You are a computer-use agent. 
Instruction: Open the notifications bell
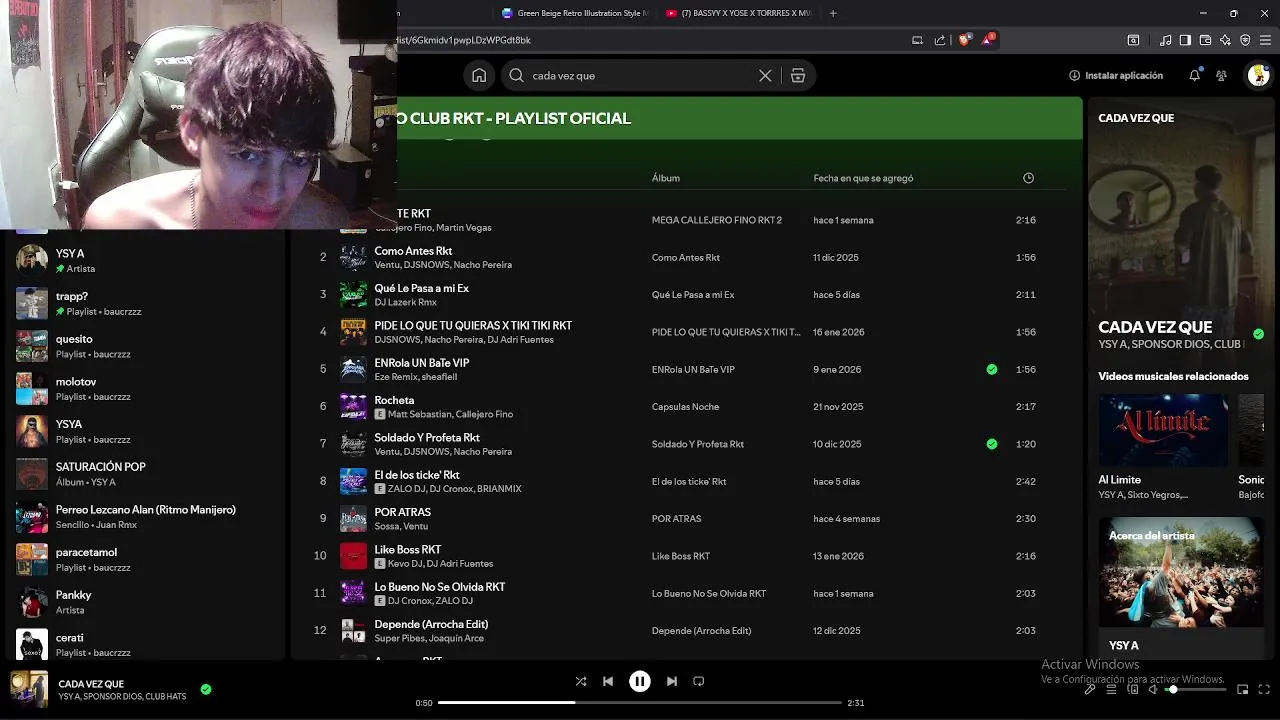tap(1194, 75)
